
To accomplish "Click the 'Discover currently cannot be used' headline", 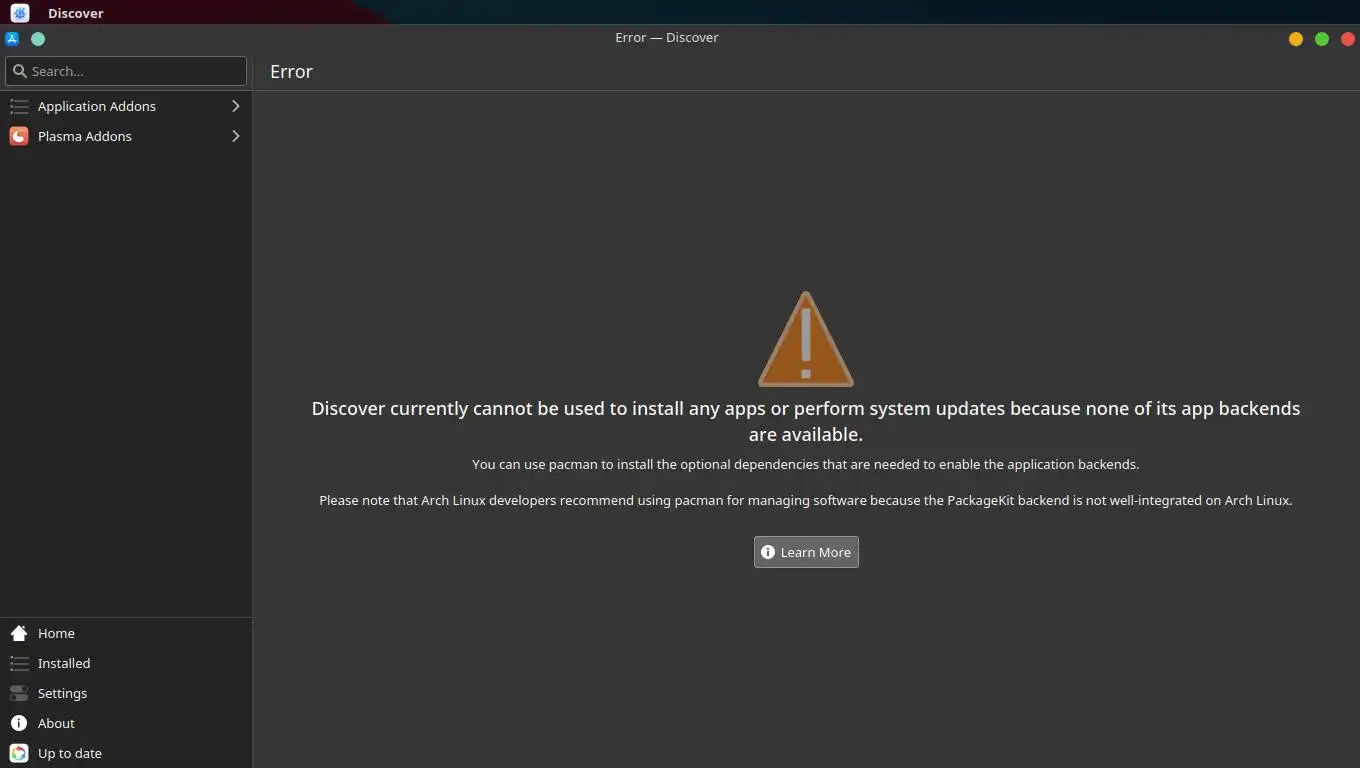I will coord(806,421).
